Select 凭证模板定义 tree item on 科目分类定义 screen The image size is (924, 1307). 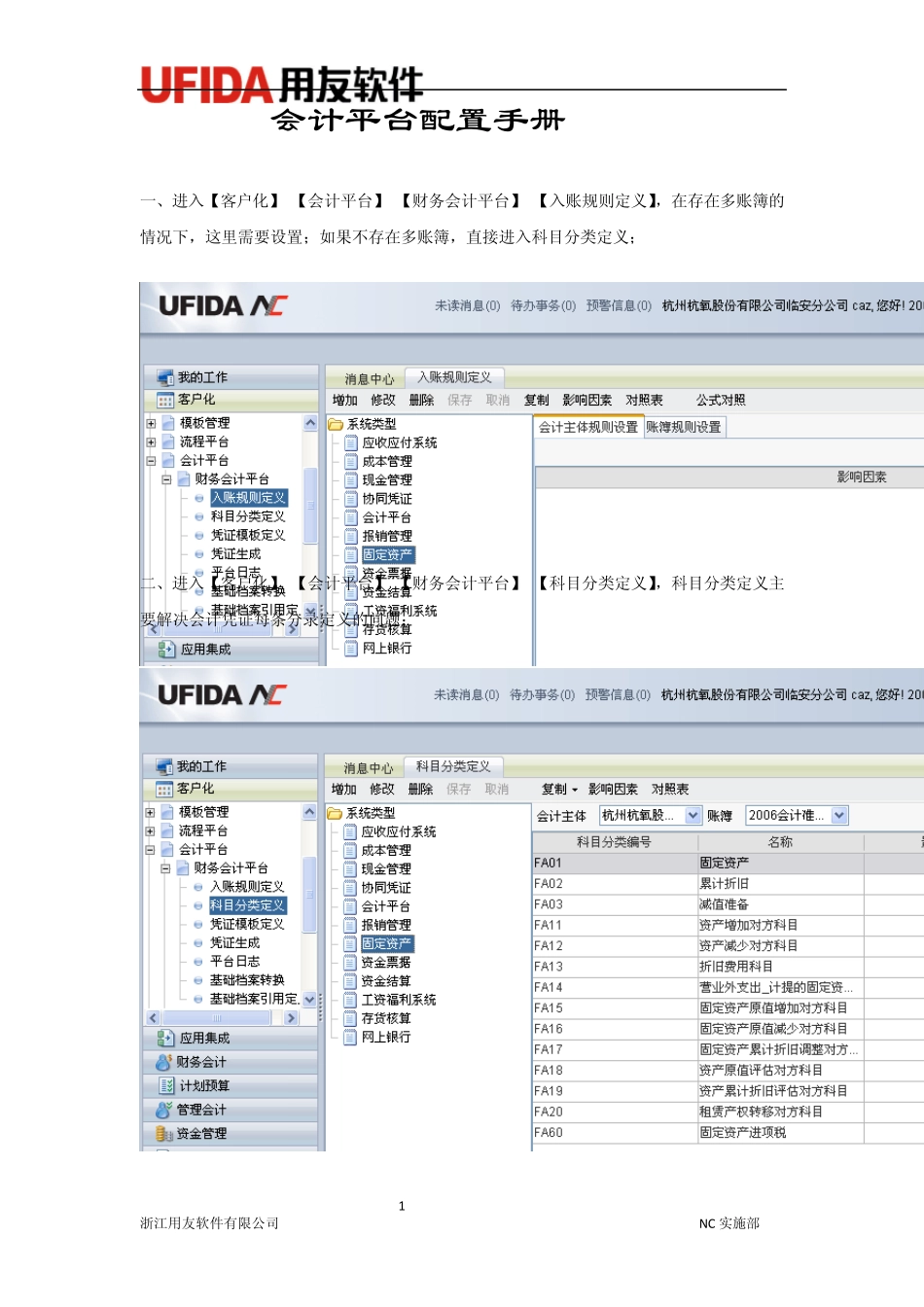click(x=247, y=925)
